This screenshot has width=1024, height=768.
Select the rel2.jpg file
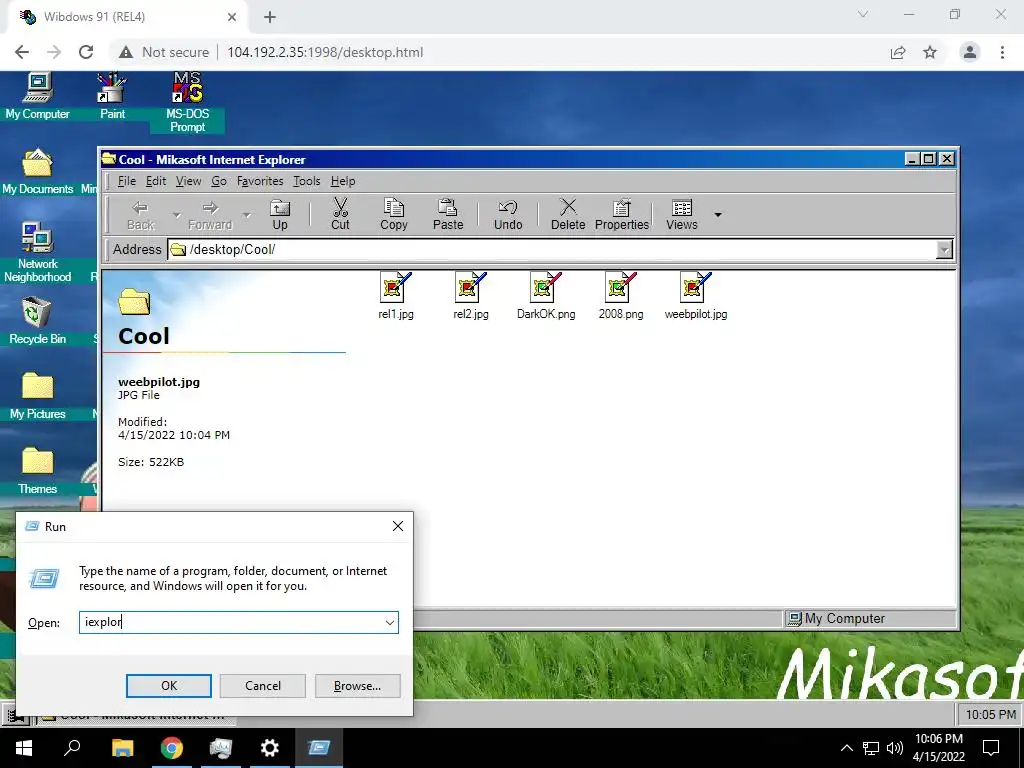(x=471, y=296)
